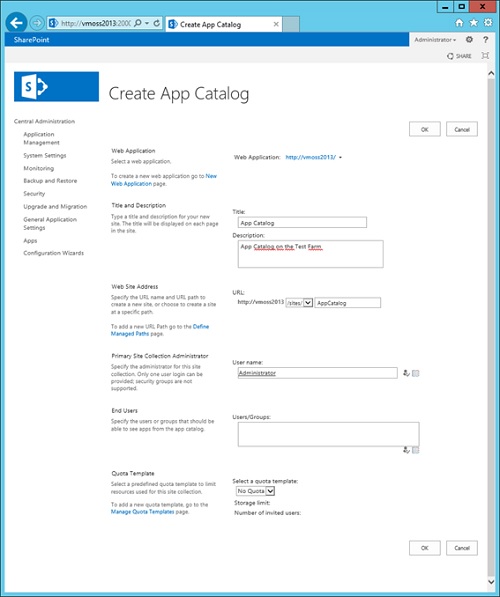The image size is (500, 597).
Task: Close the Create App Catalog tab
Action: coord(276,24)
